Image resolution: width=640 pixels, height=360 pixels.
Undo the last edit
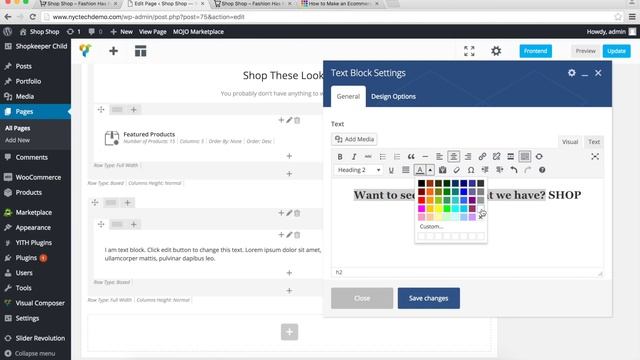[x=514, y=170]
